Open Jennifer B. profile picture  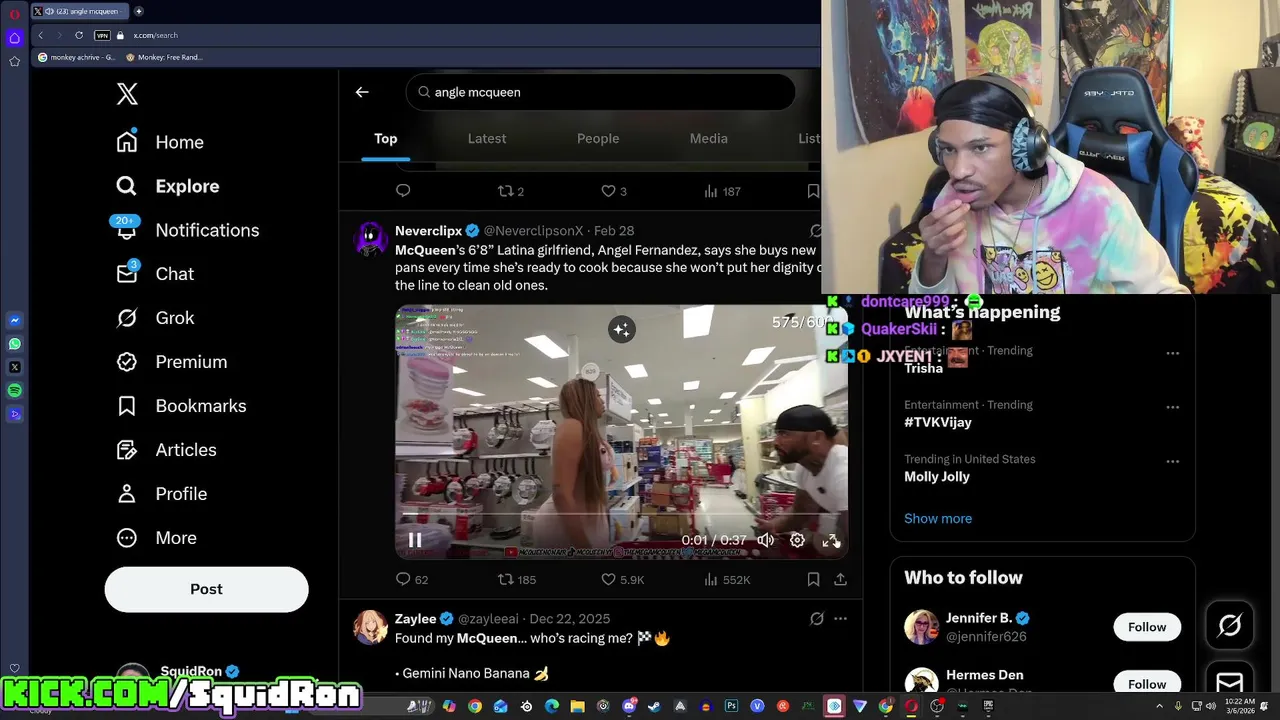(x=921, y=627)
